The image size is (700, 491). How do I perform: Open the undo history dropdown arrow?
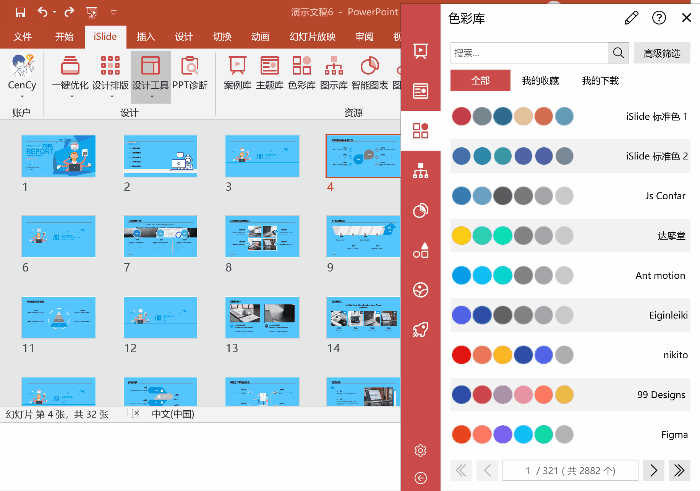(x=53, y=12)
